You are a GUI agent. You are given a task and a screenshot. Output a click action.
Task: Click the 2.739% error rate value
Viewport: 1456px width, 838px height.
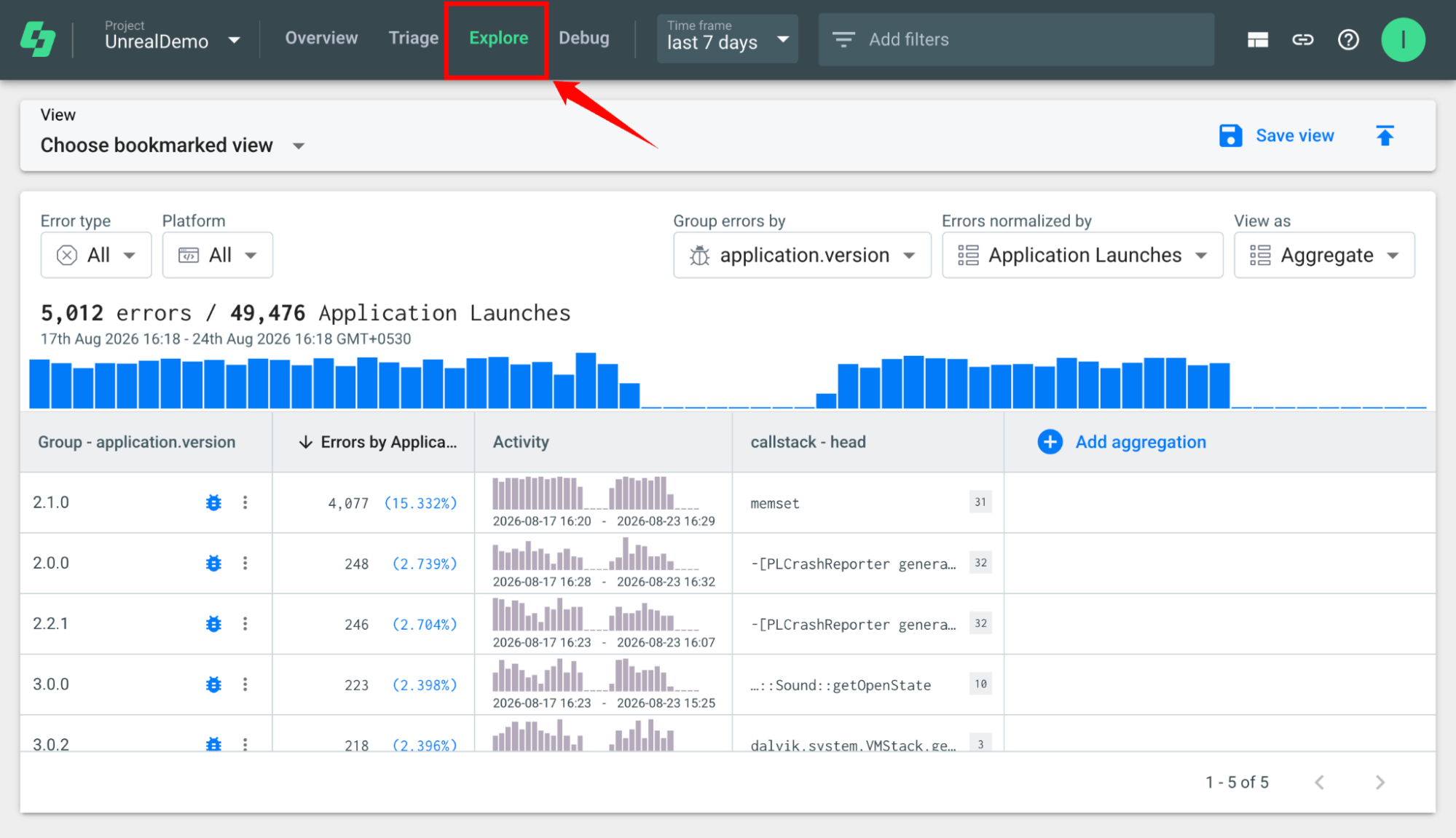[x=425, y=564]
